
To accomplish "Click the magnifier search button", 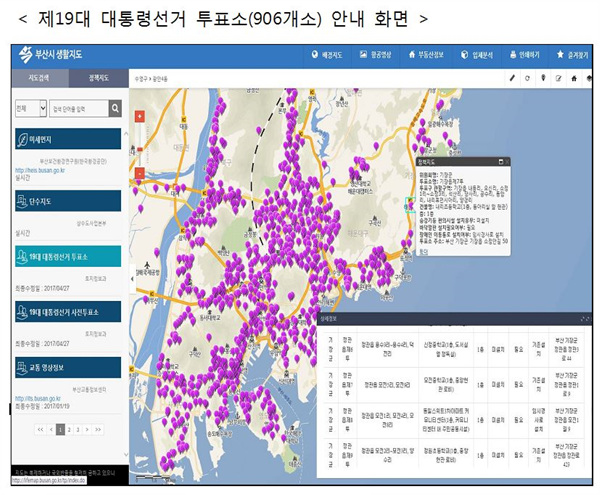I will pyautogui.click(x=115, y=109).
